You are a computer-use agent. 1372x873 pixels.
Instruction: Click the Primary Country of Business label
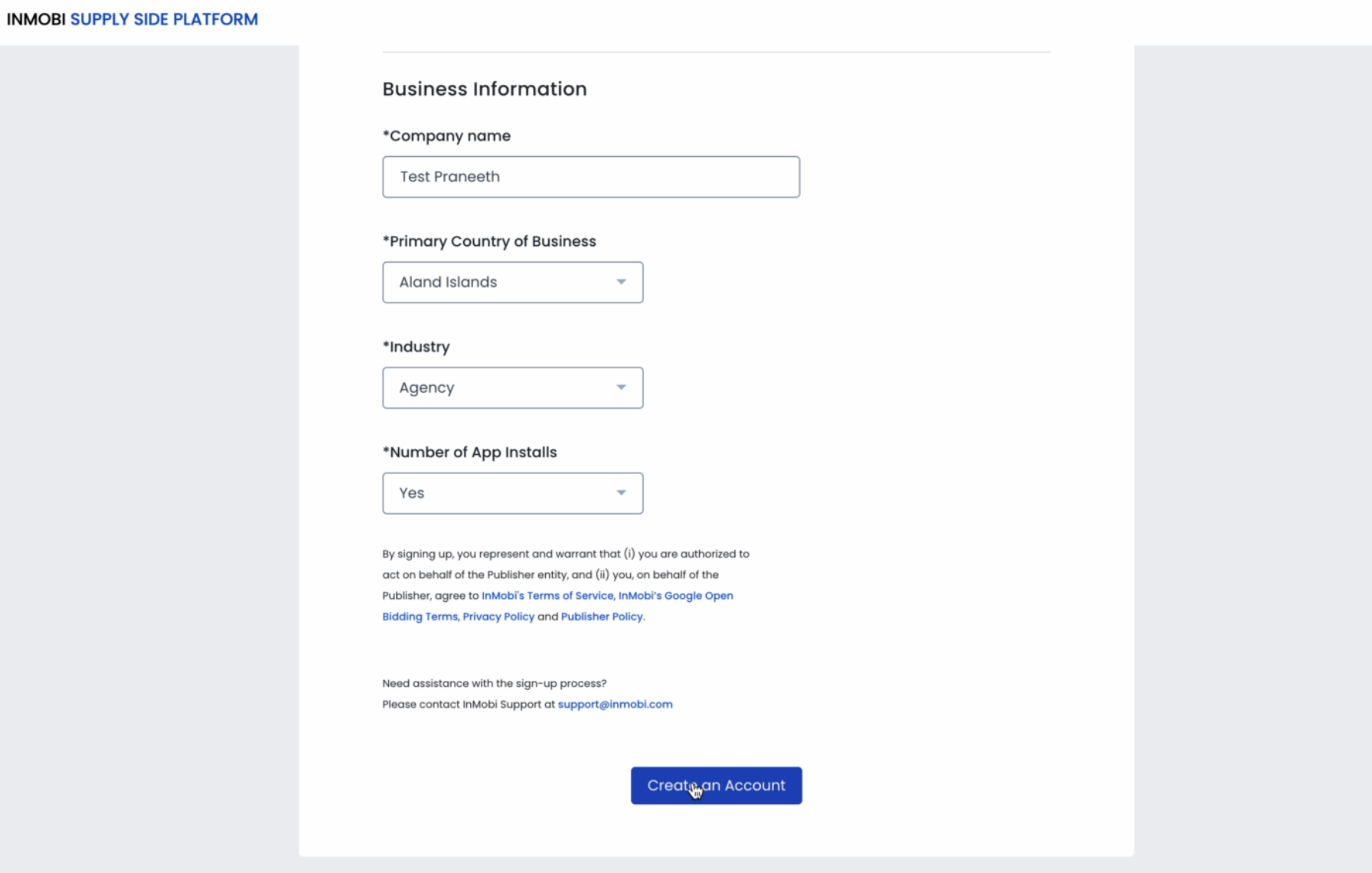pos(489,241)
